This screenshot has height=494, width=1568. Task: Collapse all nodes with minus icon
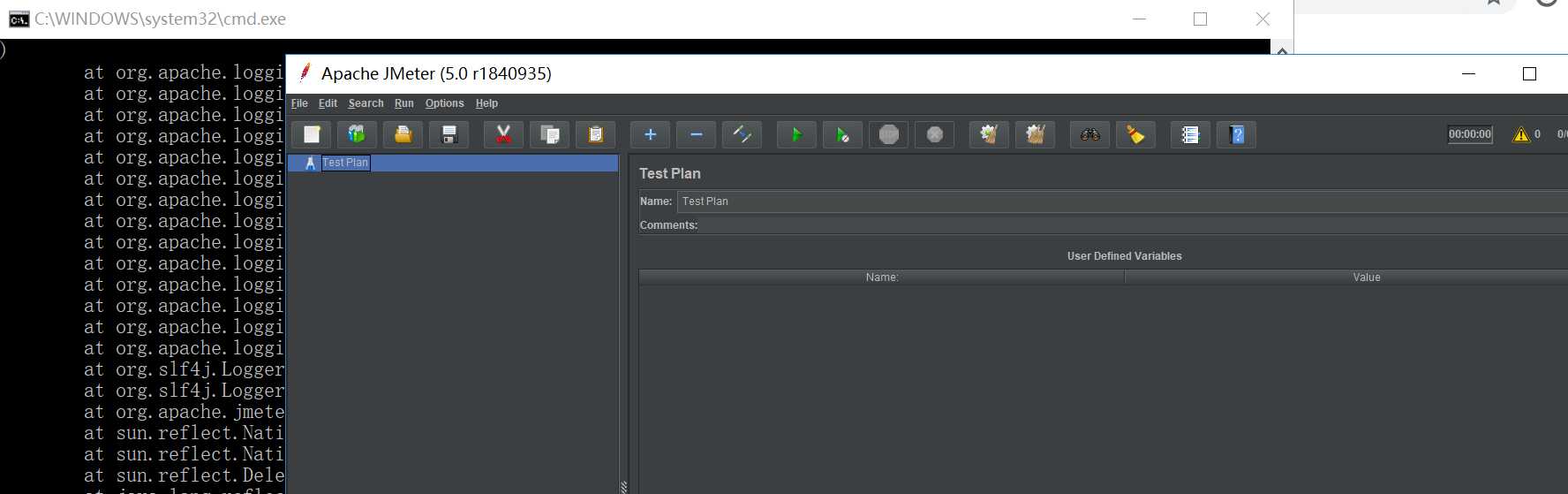tap(697, 134)
